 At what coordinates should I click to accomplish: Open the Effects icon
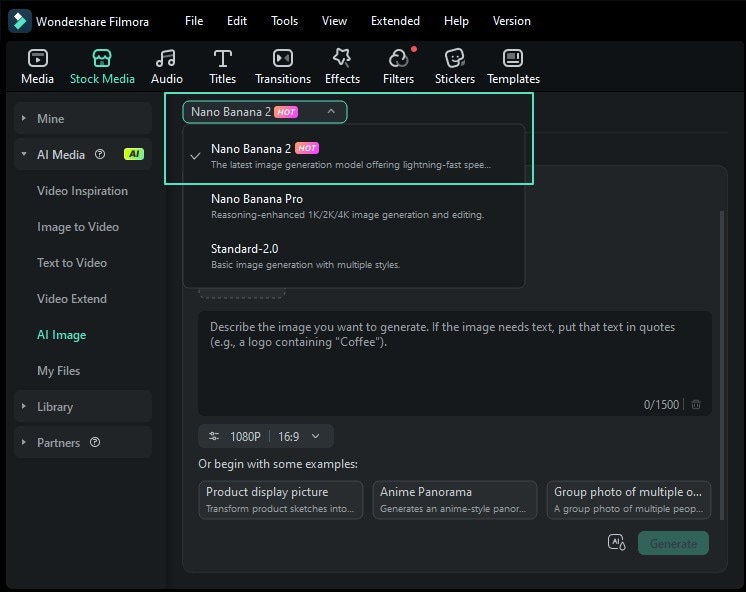point(342,58)
